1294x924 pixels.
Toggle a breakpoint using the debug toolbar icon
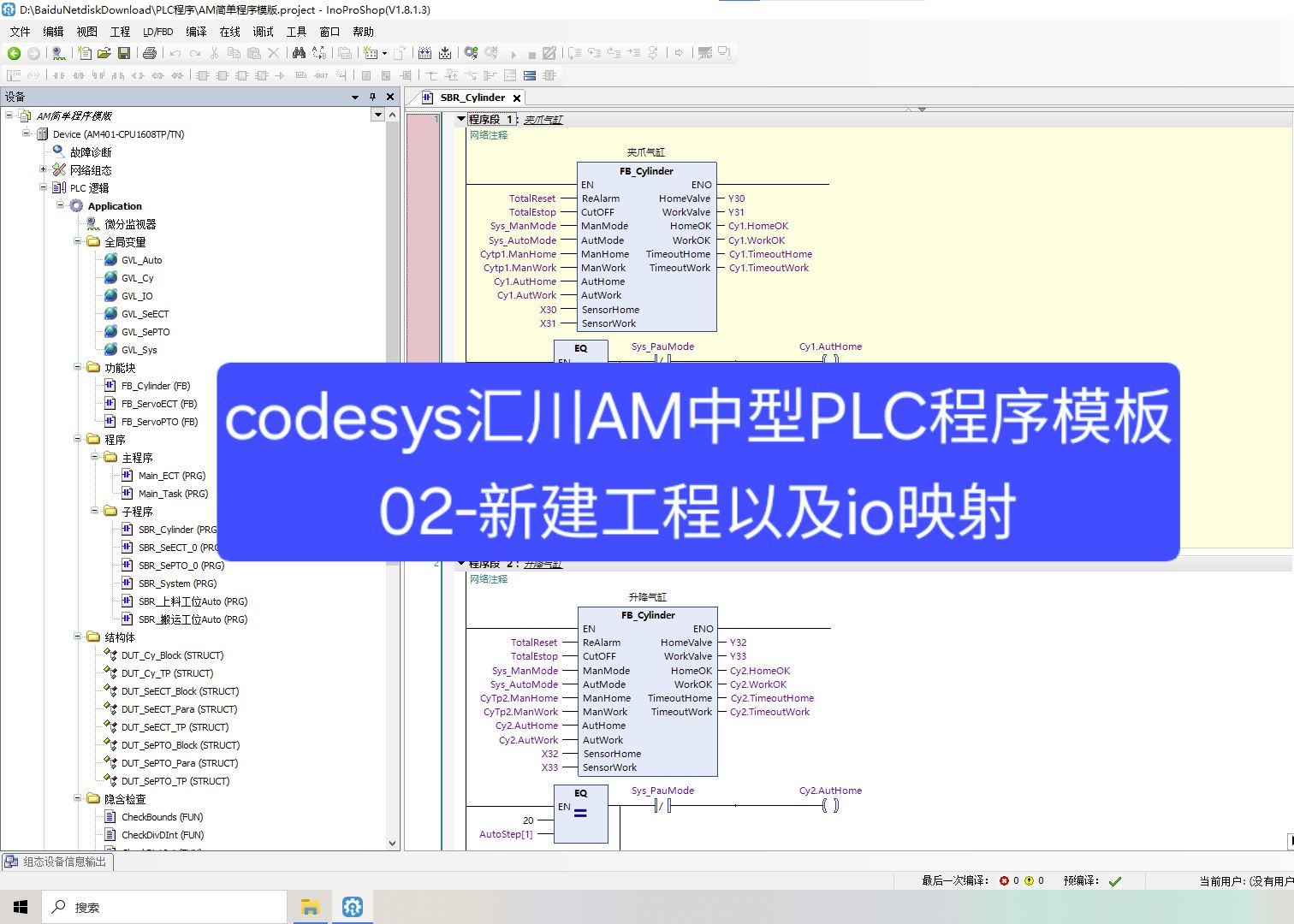coord(548,53)
